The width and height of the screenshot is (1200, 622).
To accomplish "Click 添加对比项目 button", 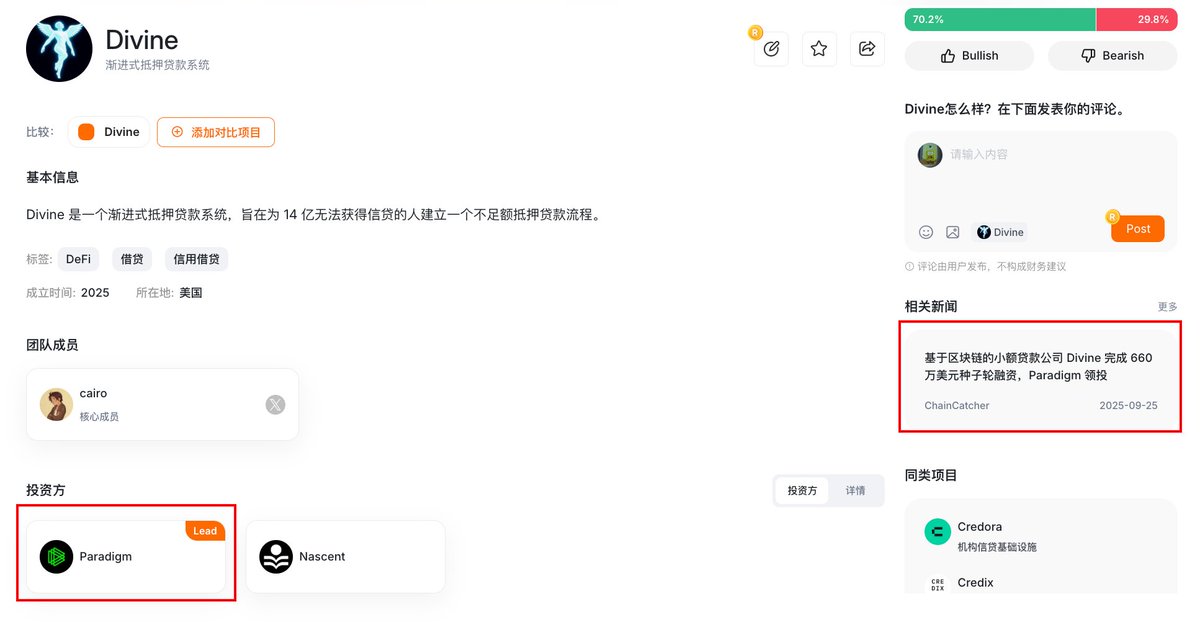I will click(216, 132).
